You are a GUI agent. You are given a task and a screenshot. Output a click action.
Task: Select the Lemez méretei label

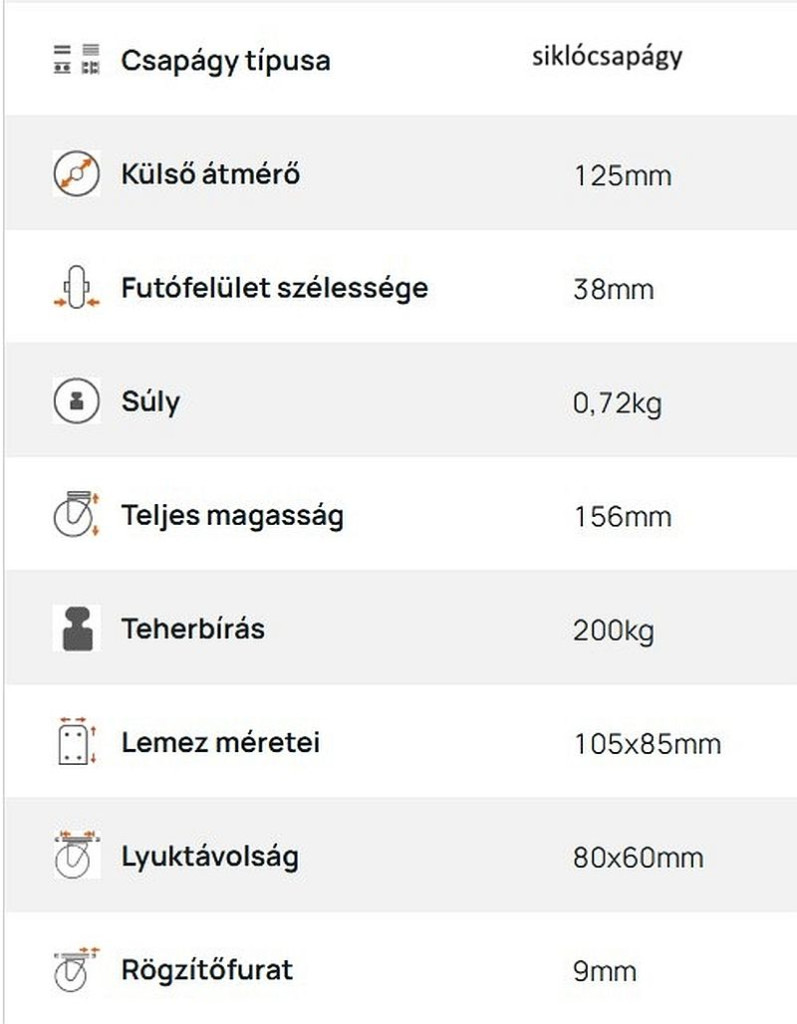220,743
